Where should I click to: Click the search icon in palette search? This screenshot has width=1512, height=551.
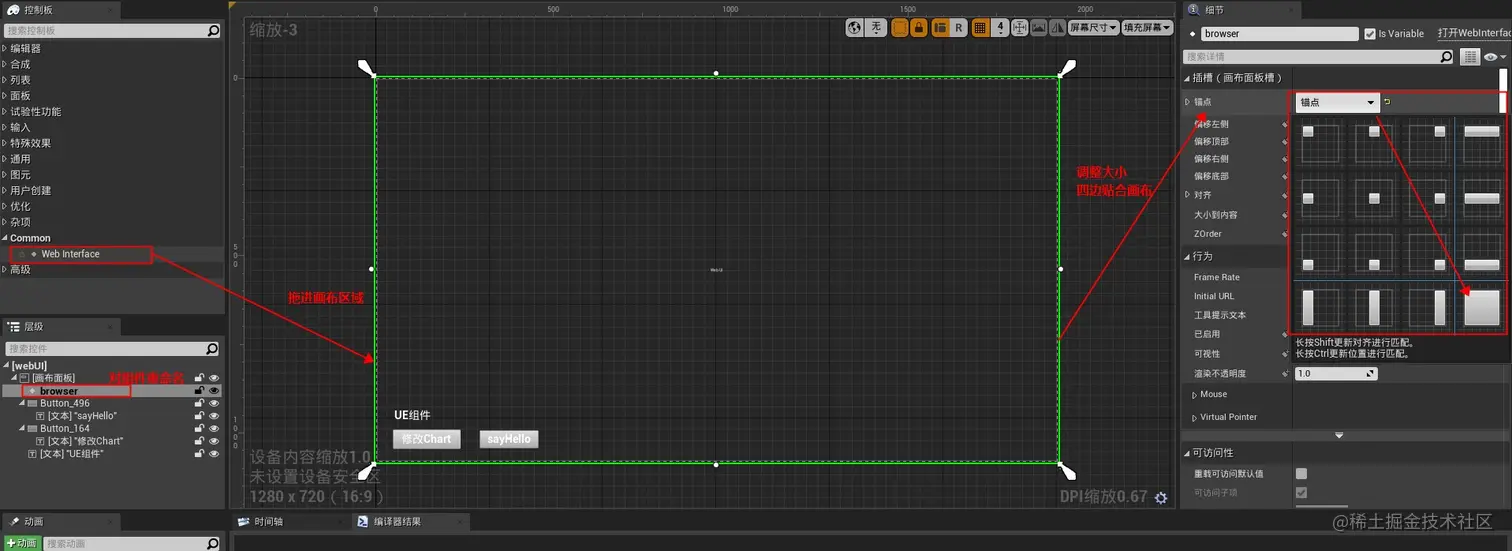213,31
